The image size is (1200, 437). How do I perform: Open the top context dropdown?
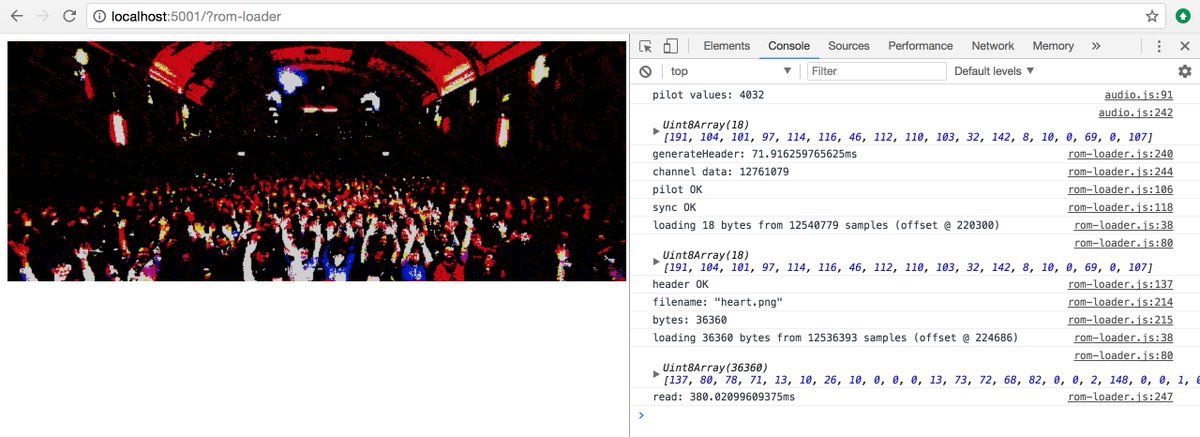(x=730, y=72)
